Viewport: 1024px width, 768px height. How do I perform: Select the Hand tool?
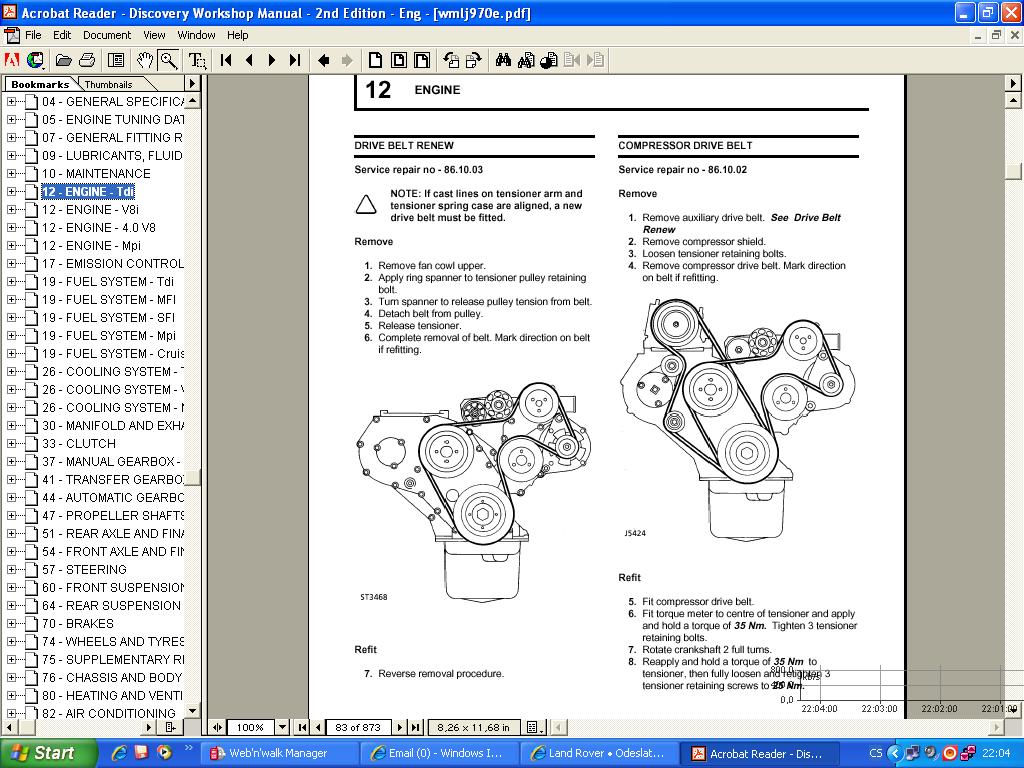(x=146, y=60)
